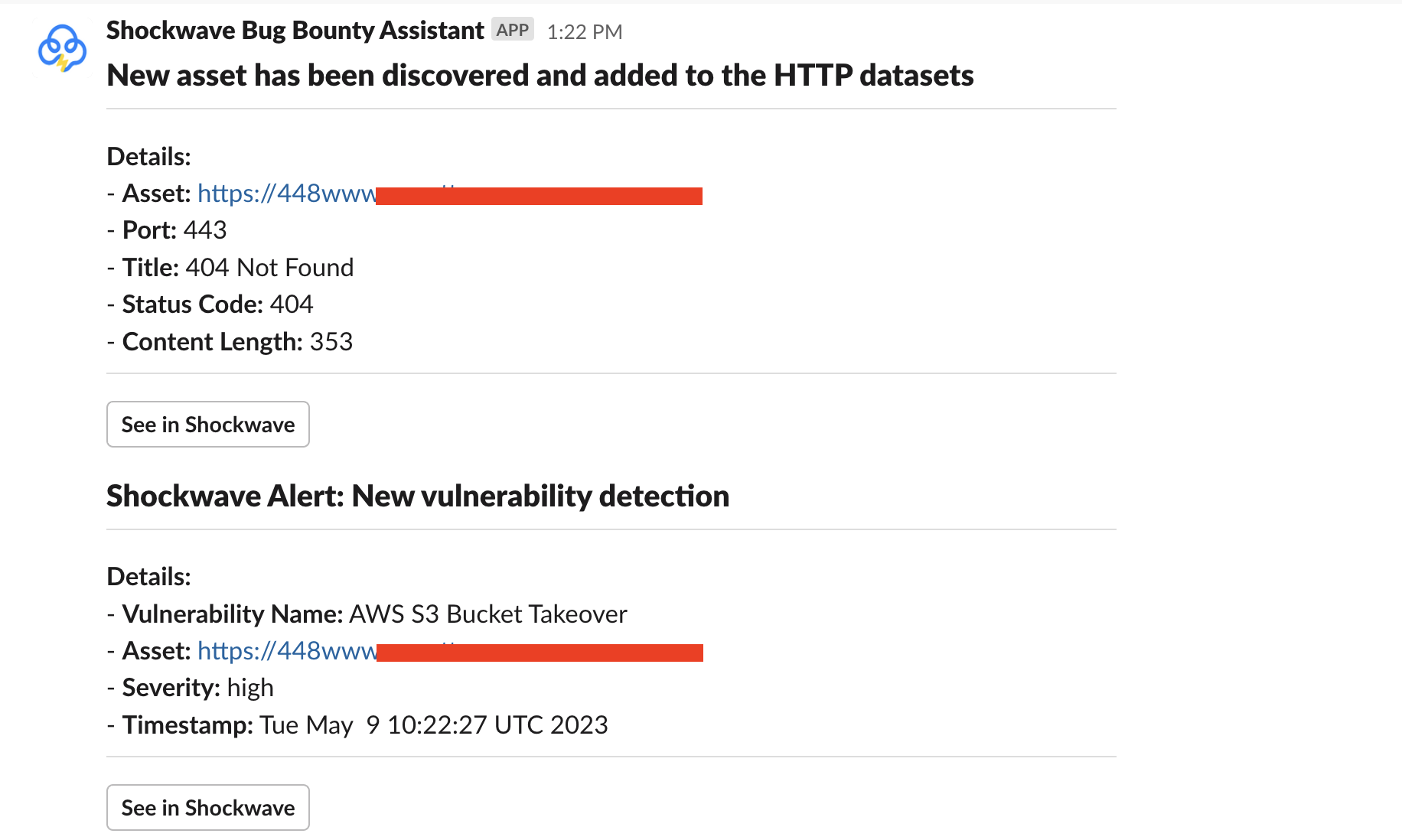1402x840 pixels.
Task: Click the APP badge beside the sender name
Action: tap(512, 30)
